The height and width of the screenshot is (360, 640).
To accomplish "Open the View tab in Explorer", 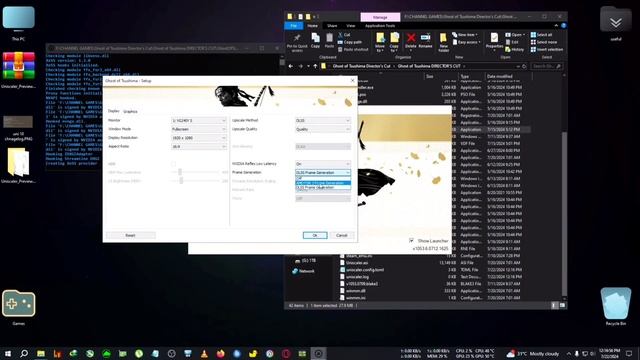I will click(350, 26).
